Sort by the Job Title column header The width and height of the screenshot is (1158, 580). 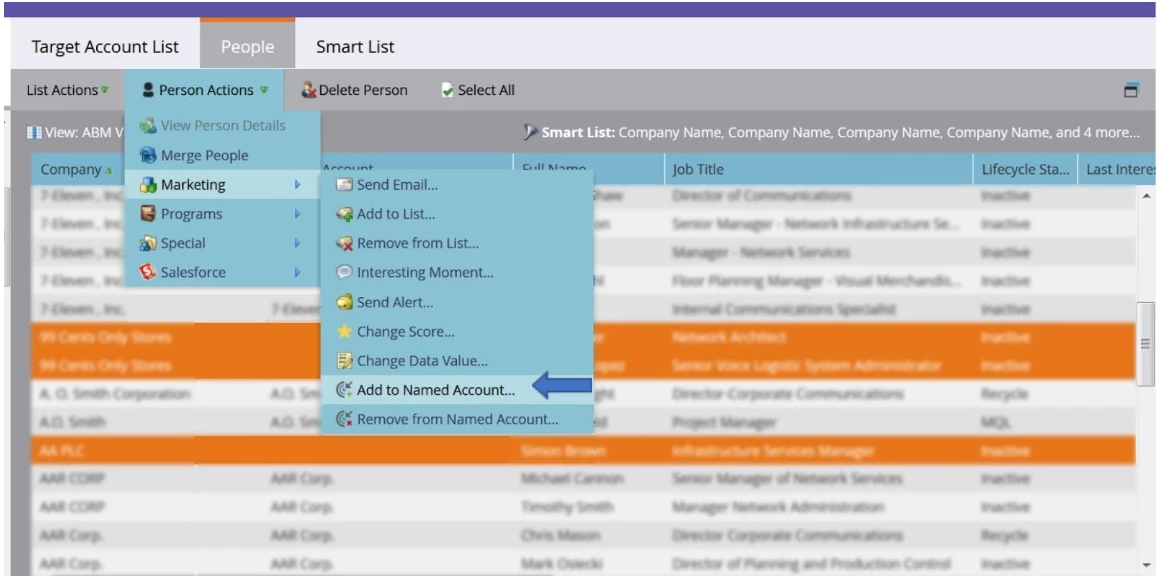[x=818, y=170]
